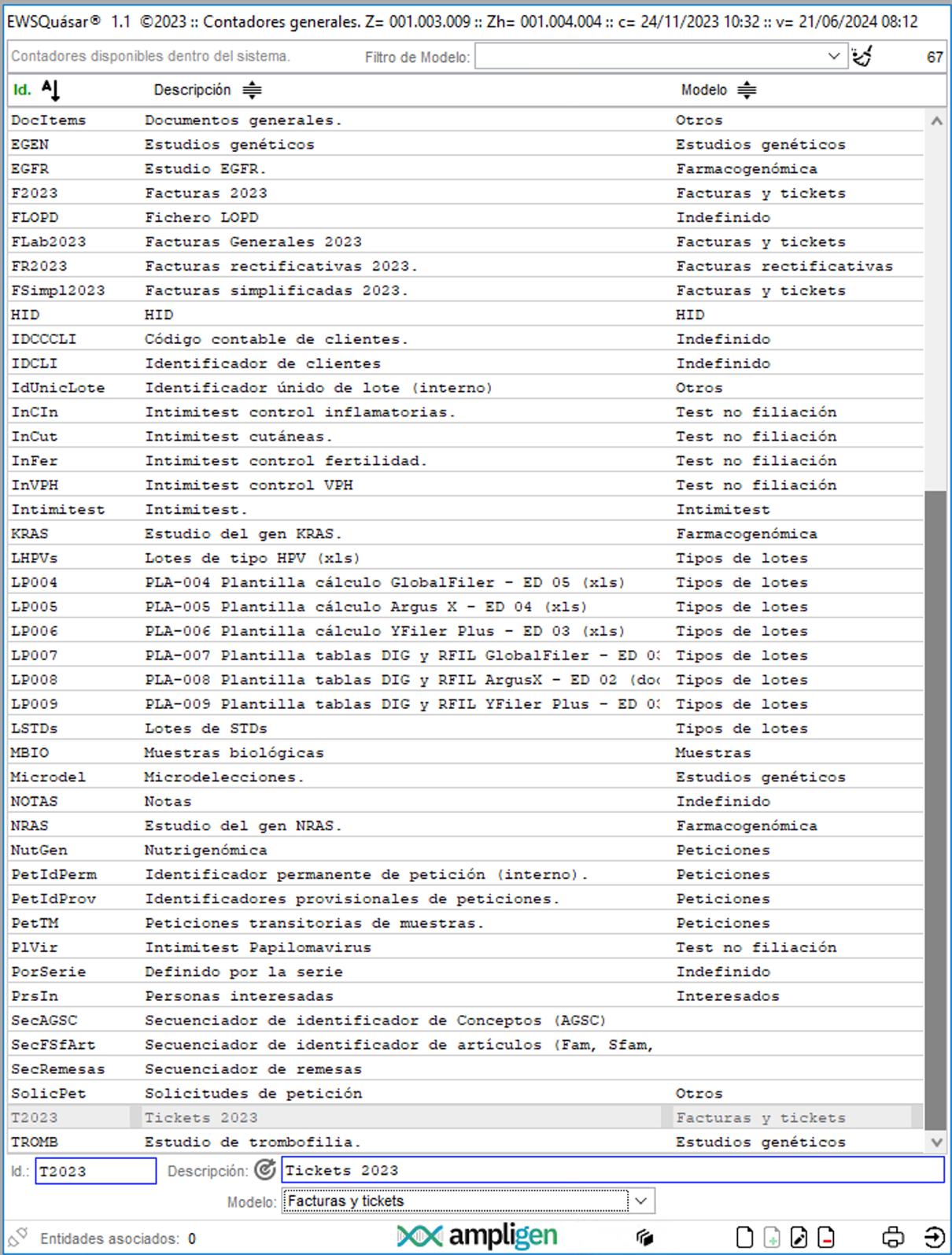This screenshot has height=1255, width=952.
Task: Click the clear filter broom icon
Action: click(862, 57)
